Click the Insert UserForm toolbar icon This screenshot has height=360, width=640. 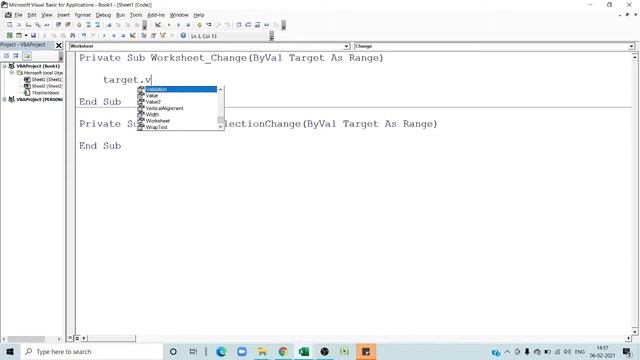tap(19, 36)
